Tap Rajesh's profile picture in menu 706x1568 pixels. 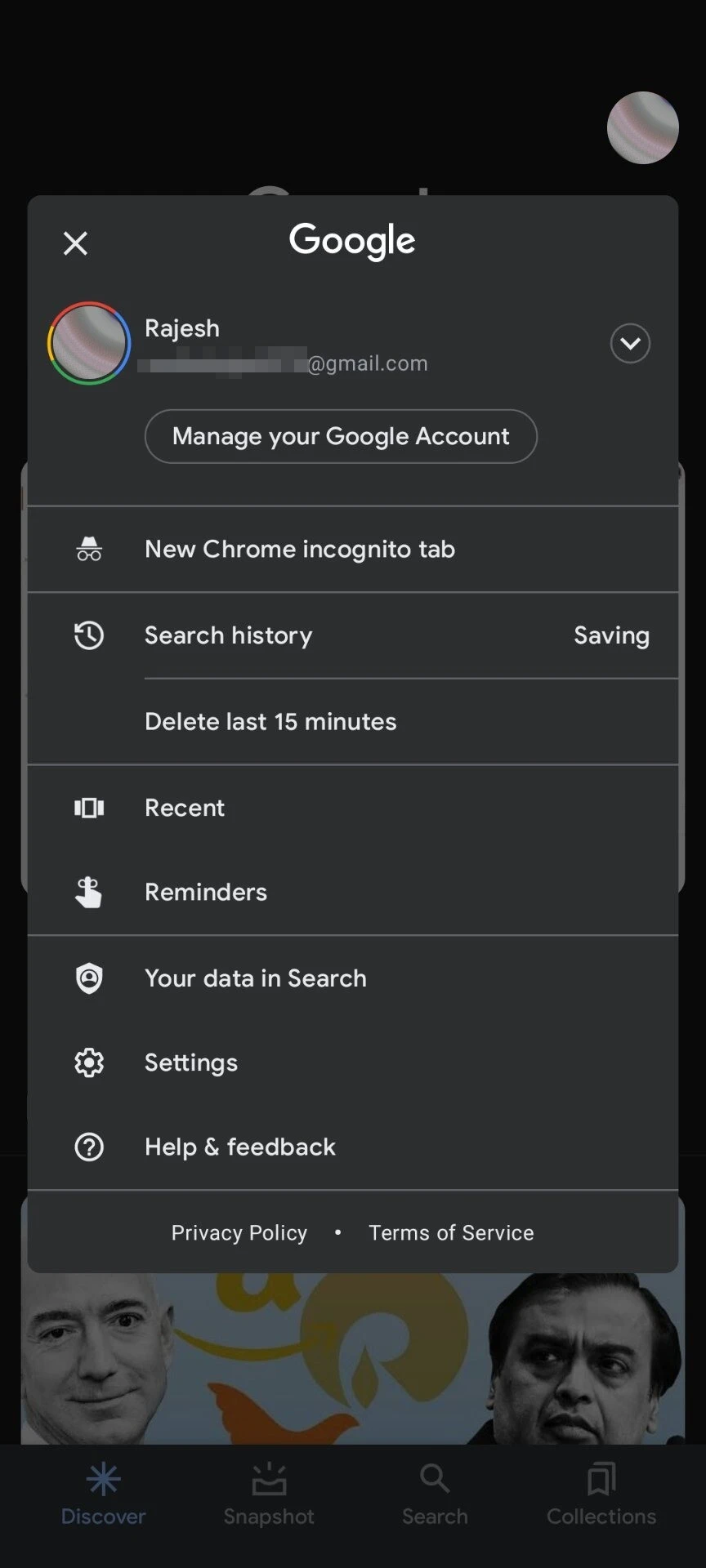tap(89, 343)
